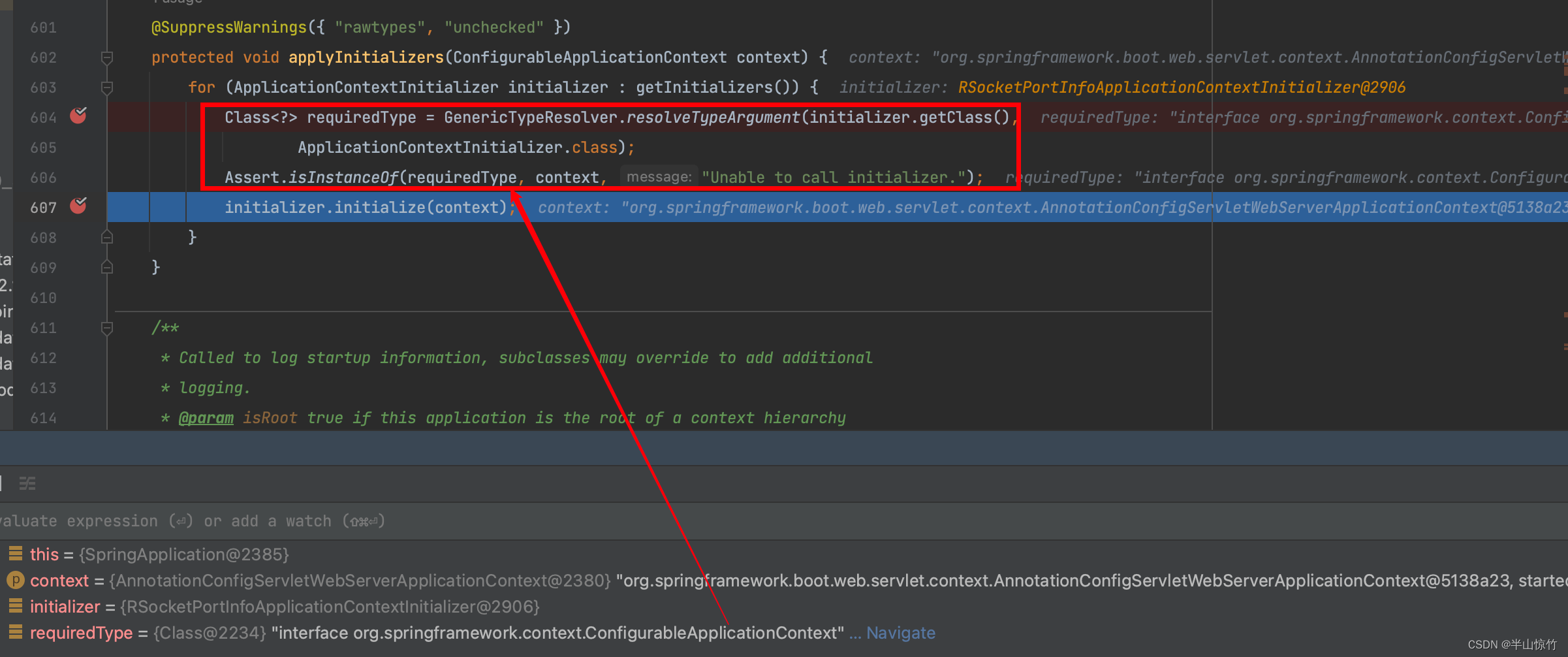
Task: Click the RSocketPortInfoApplicationContextInitializer@2906 value in variables
Action: (330, 607)
